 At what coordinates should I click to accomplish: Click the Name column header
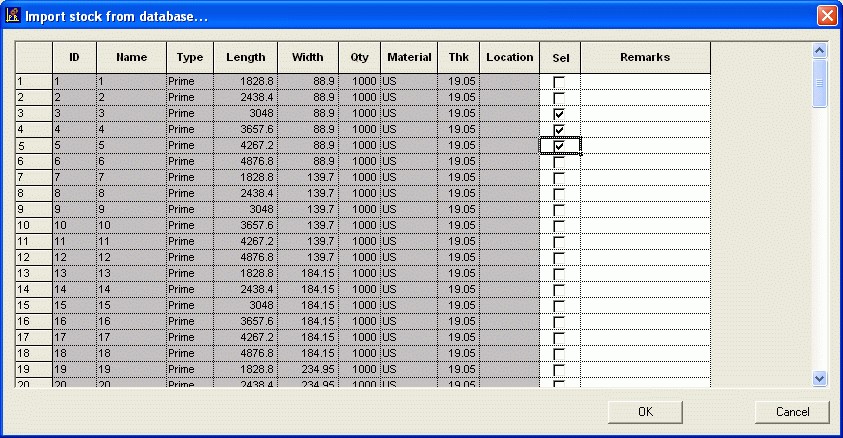131,58
